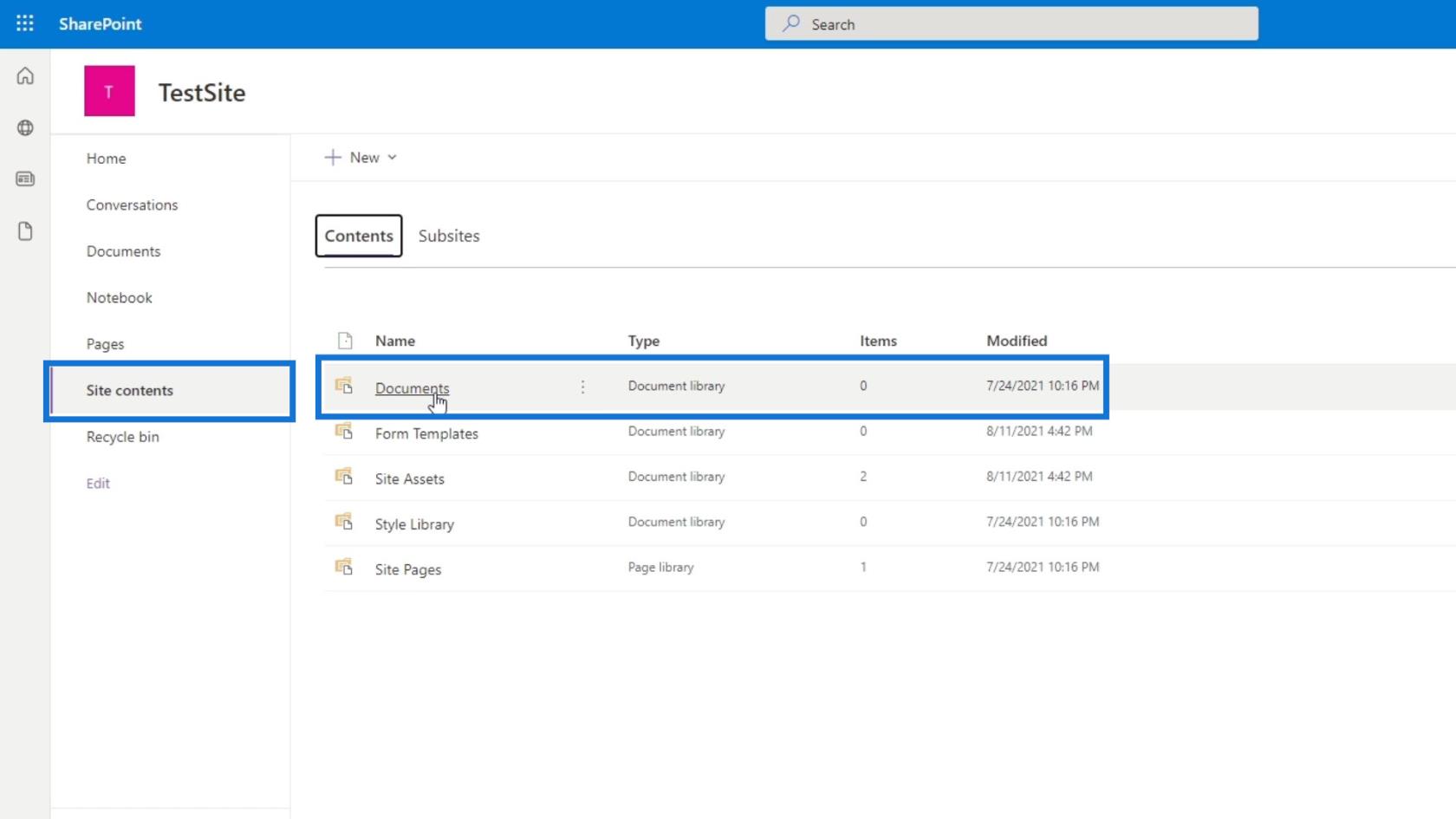Sort by the Items column header

pos(878,341)
